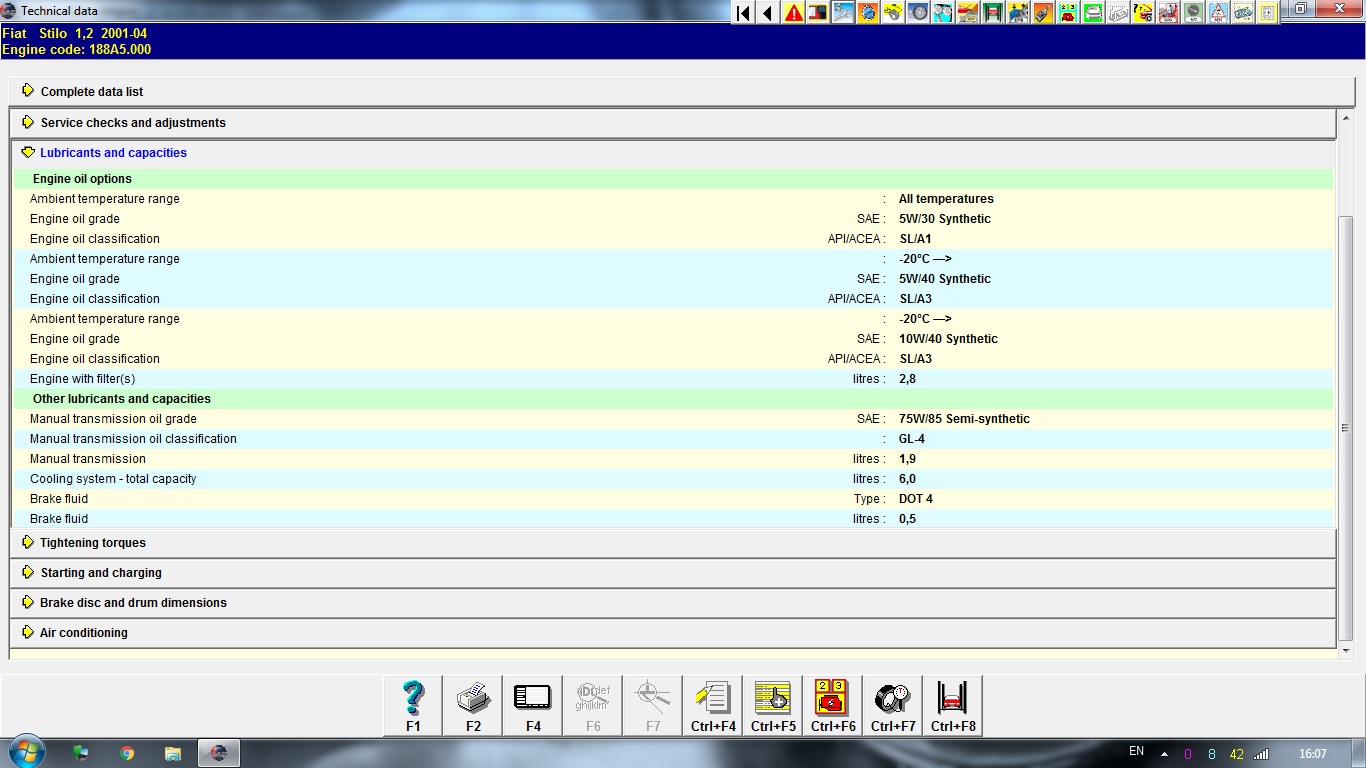Go to first page with skip-back arrow
This screenshot has width=1366, height=768.
(x=743, y=13)
